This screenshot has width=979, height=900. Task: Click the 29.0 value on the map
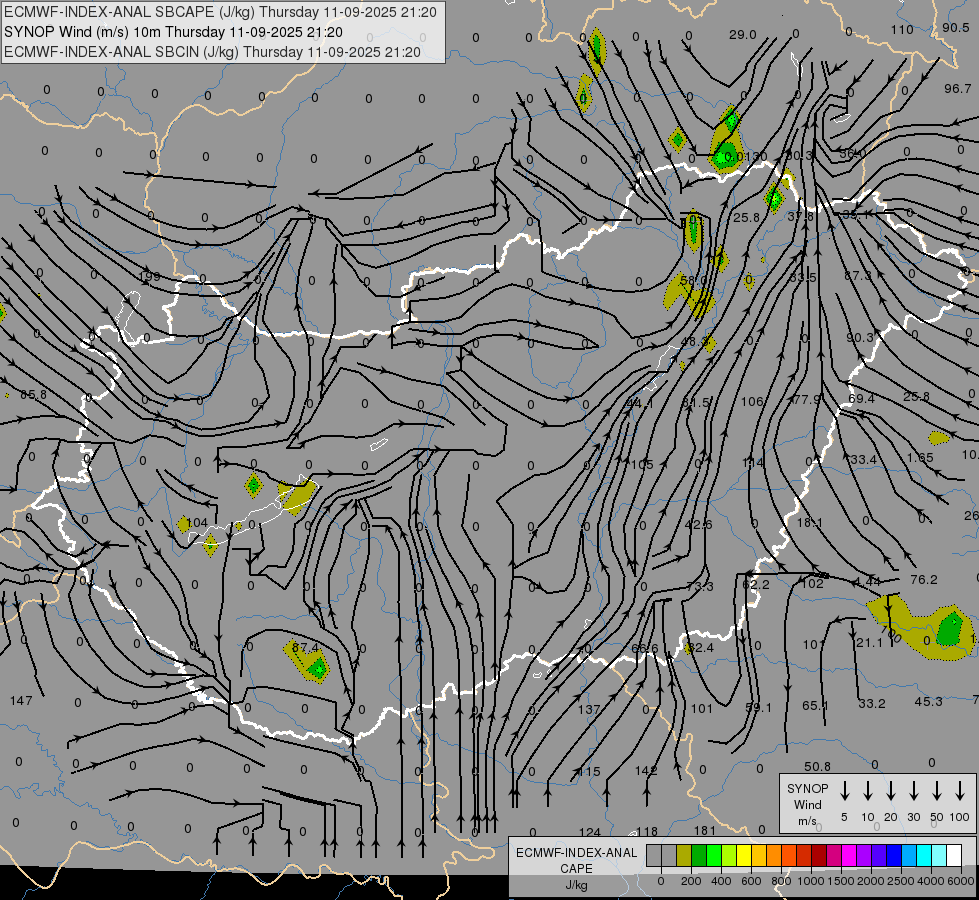pyautogui.click(x=742, y=34)
